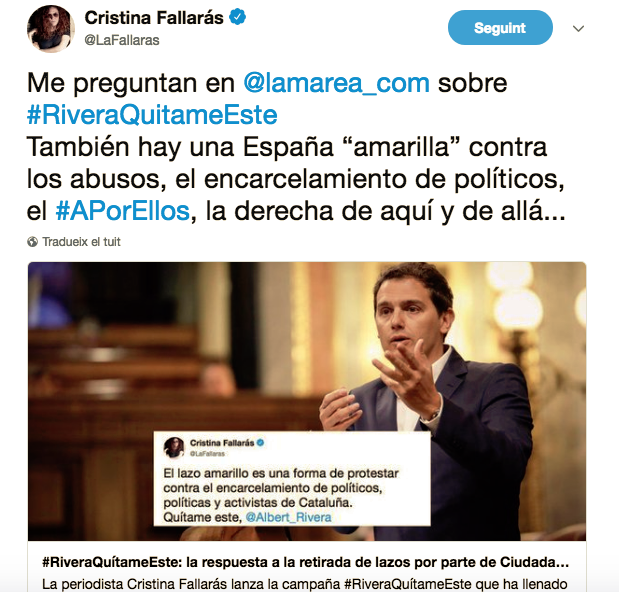This screenshot has width=619, height=592.
Task: Click the globe icon beside Tradueix el tuit
Action: 32,242
